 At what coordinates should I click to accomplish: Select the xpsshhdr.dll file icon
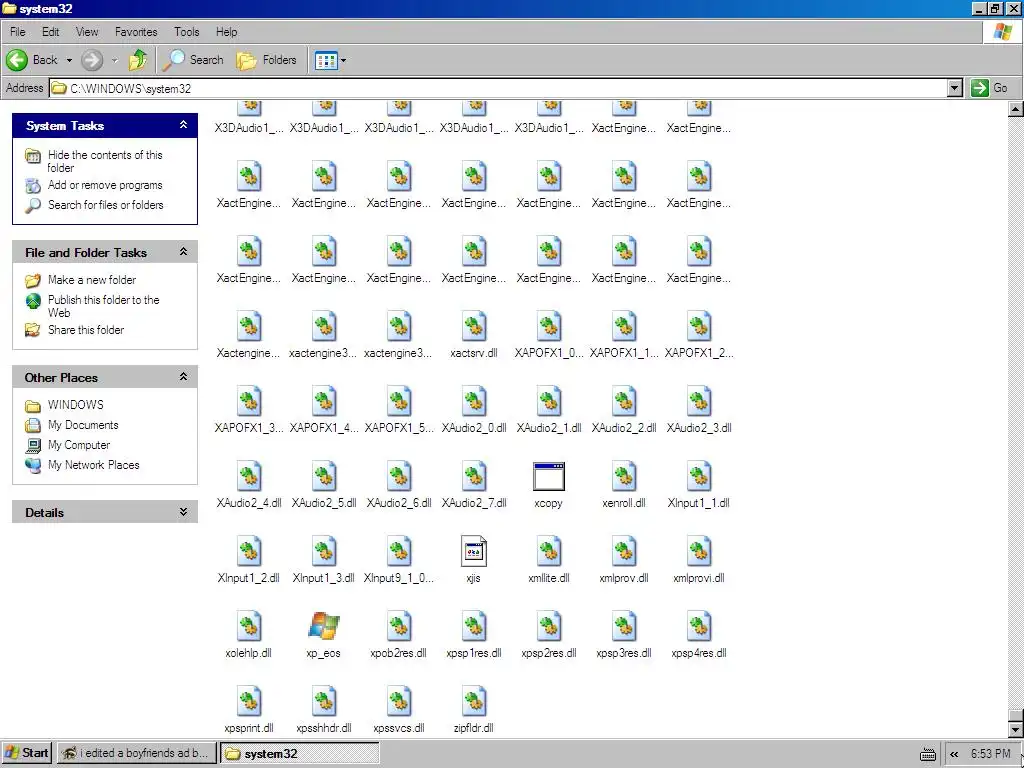click(324, 701)
